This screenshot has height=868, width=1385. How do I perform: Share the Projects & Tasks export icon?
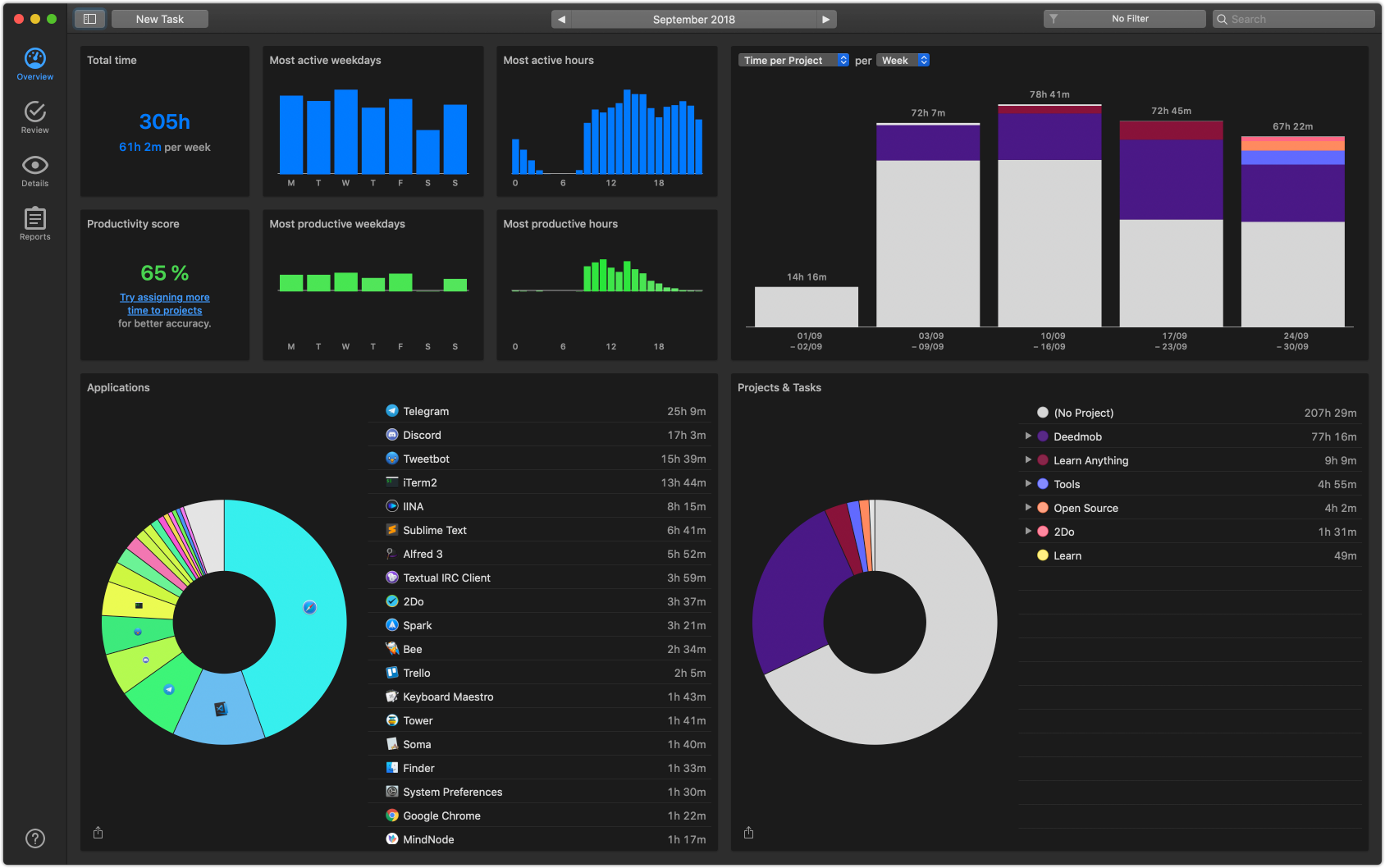point(749,833)
